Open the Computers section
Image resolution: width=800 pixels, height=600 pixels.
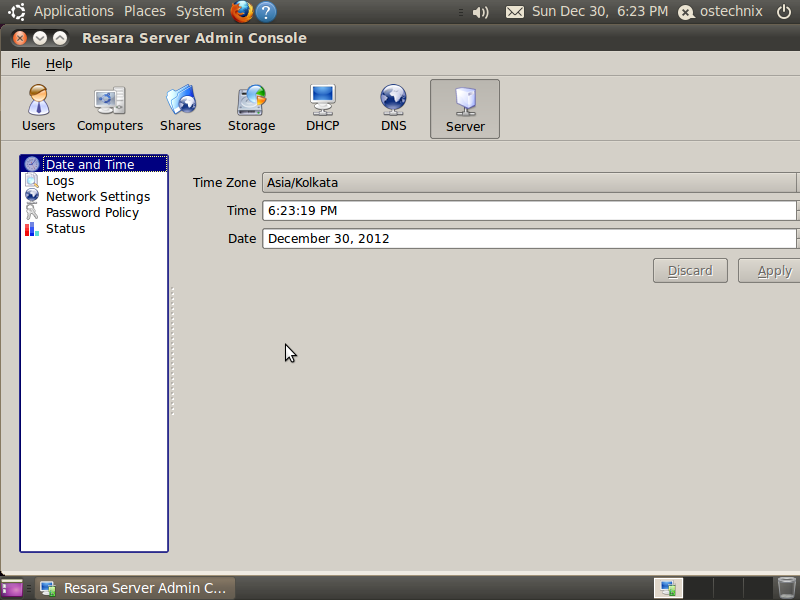(110, 109)
